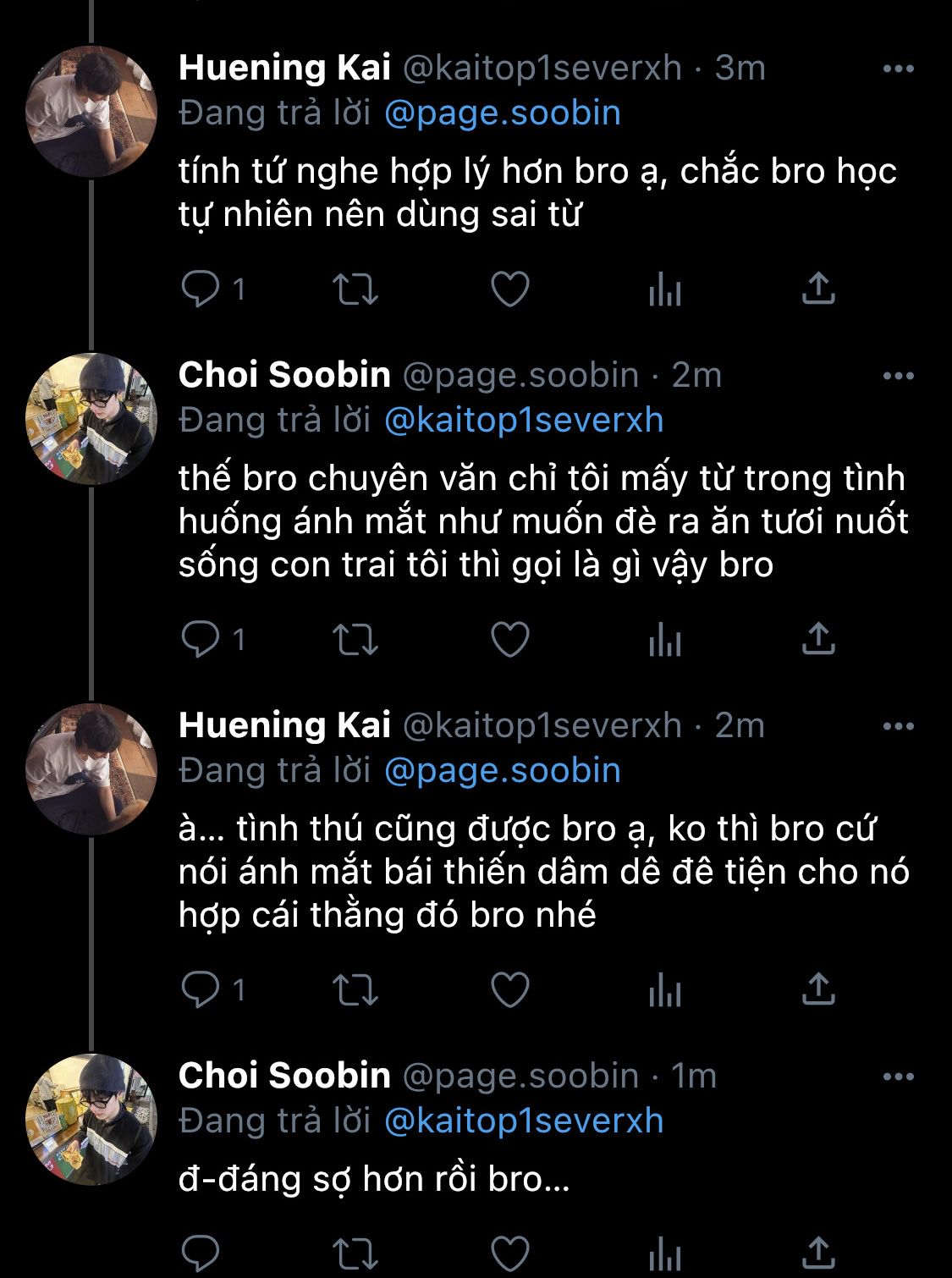This screenshot has width=952, height=1278.
Task: Like Huening Kai's tweet about tính từ
Action: click(x=510, y=289)
